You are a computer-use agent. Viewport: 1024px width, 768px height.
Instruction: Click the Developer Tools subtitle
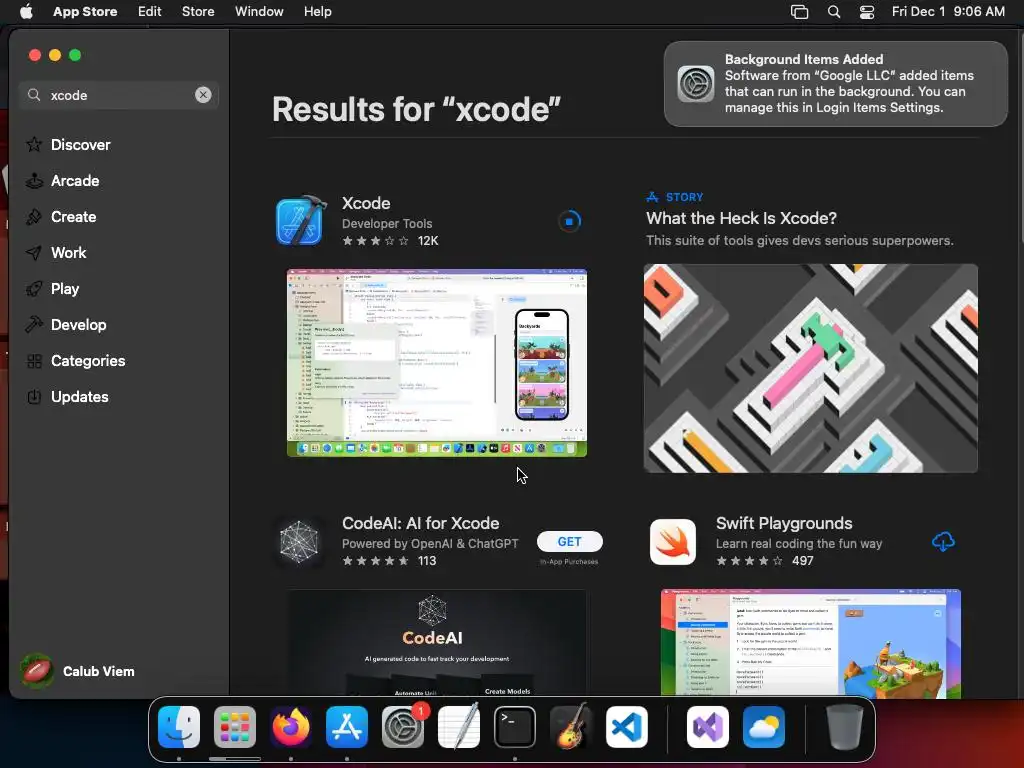pos(387,223)
